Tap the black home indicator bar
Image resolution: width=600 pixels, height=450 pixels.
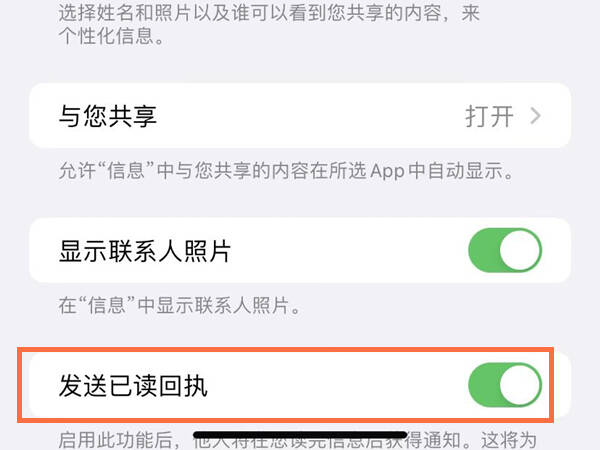(x=300, y=435)
